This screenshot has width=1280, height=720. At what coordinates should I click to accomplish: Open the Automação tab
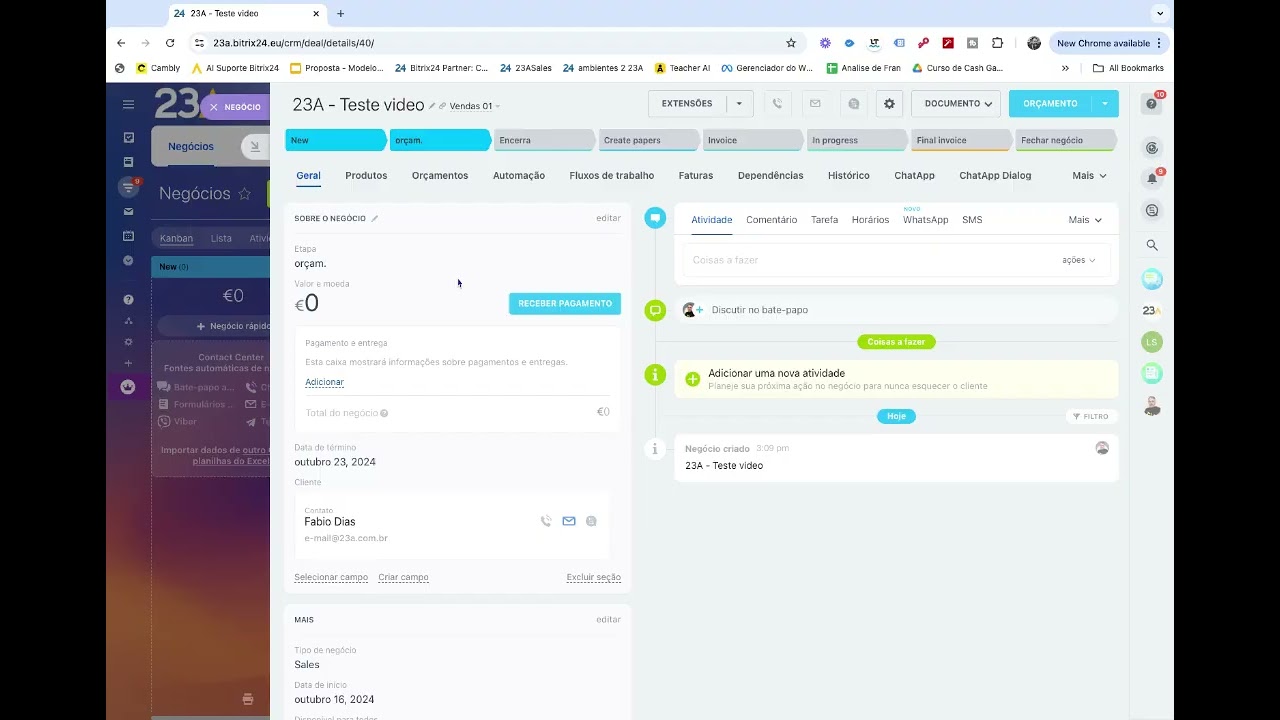519,175
